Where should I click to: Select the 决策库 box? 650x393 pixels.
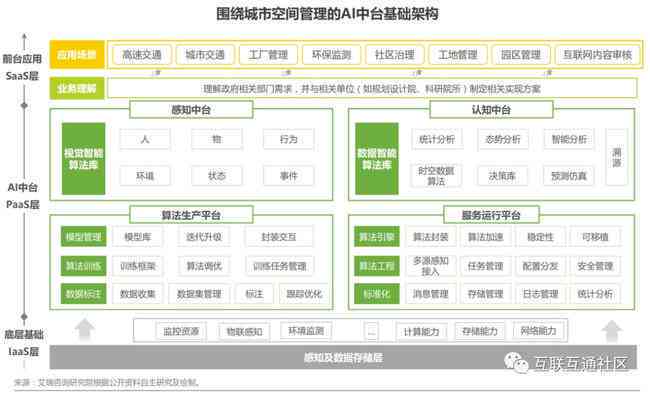tap(502, 176)
